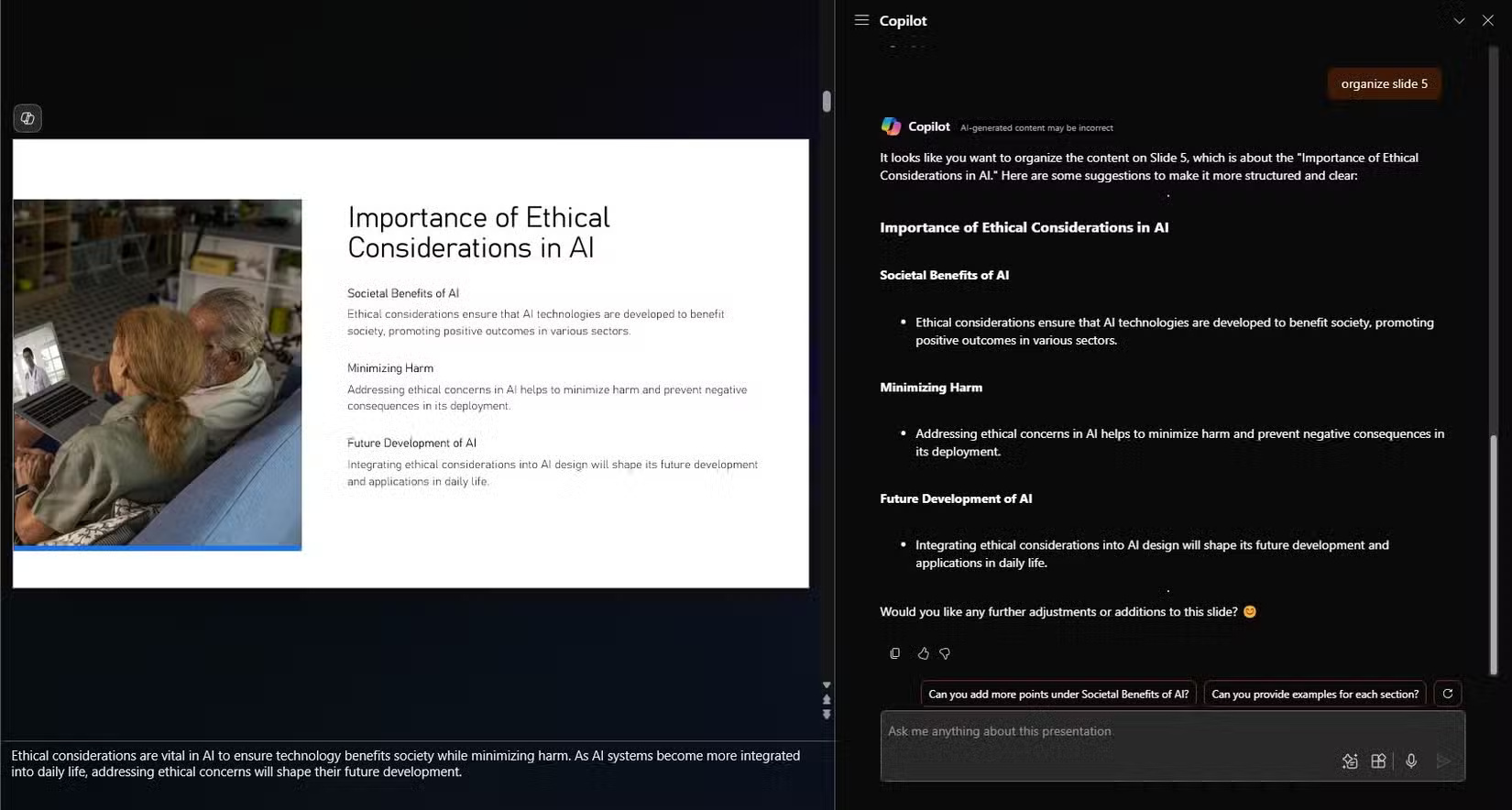The width and height of the screenshot is (1512, 810).
Task: Start voice input with the microphone
Action: coord(1411,761)
